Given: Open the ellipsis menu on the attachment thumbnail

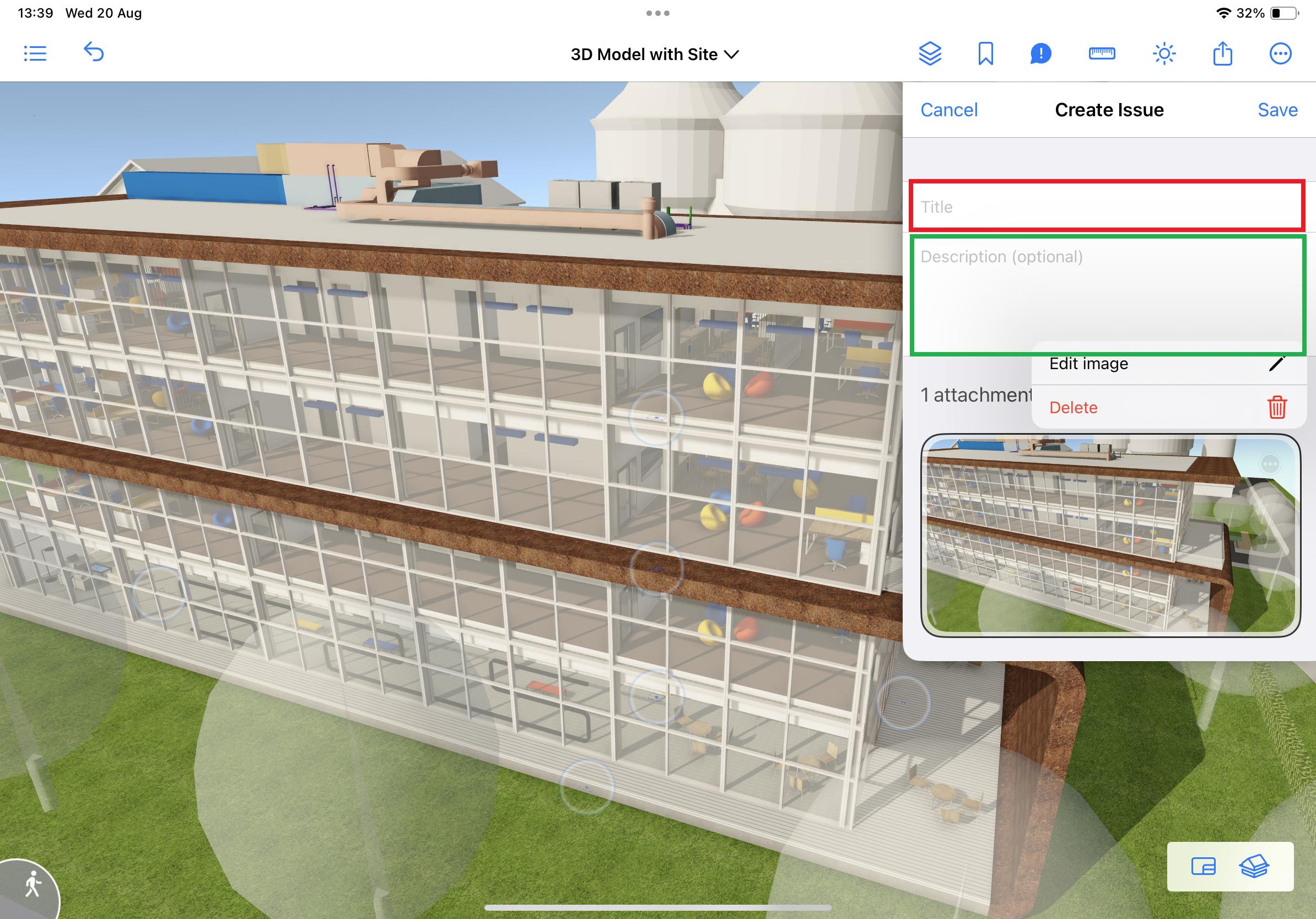Looking at the screenshot, I should (x=1270, y=463).
